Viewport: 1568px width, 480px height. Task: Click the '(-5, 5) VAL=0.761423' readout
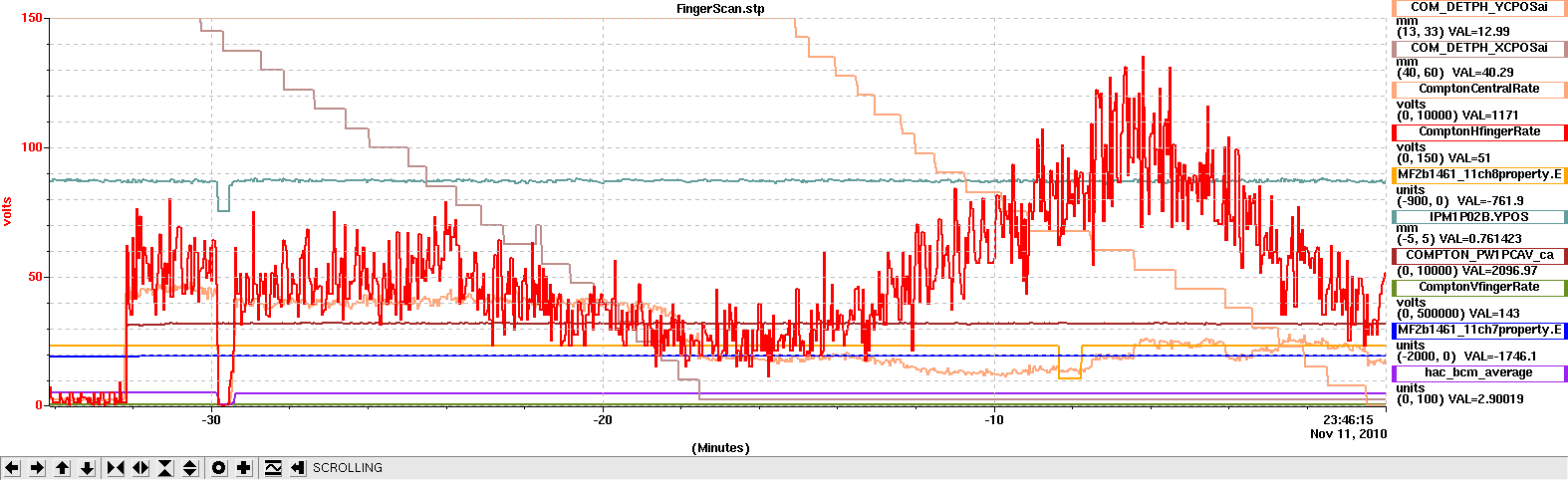1460,239
